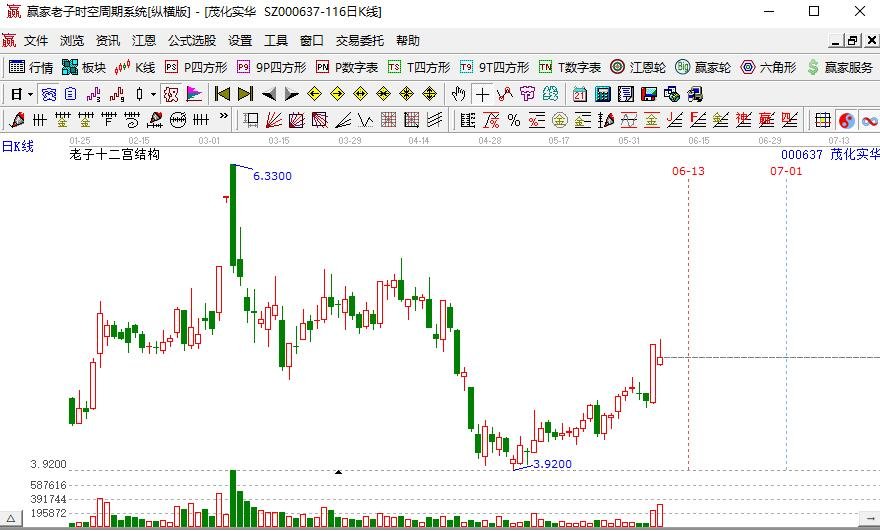Click the percent sign tool icon
This screenshot has height=531, width=880.
(514, 120)
